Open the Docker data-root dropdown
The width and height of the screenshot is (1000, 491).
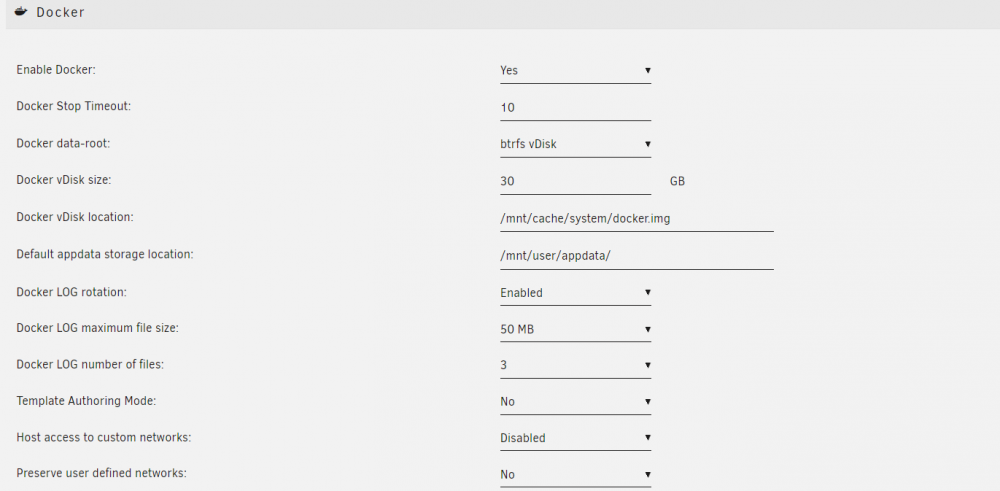pyautogui.click(x=575, y=145)
